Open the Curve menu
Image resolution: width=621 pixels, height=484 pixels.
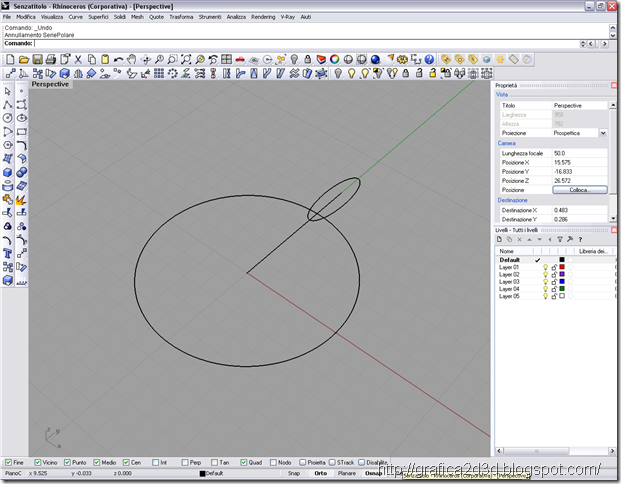tap(76, 17)
